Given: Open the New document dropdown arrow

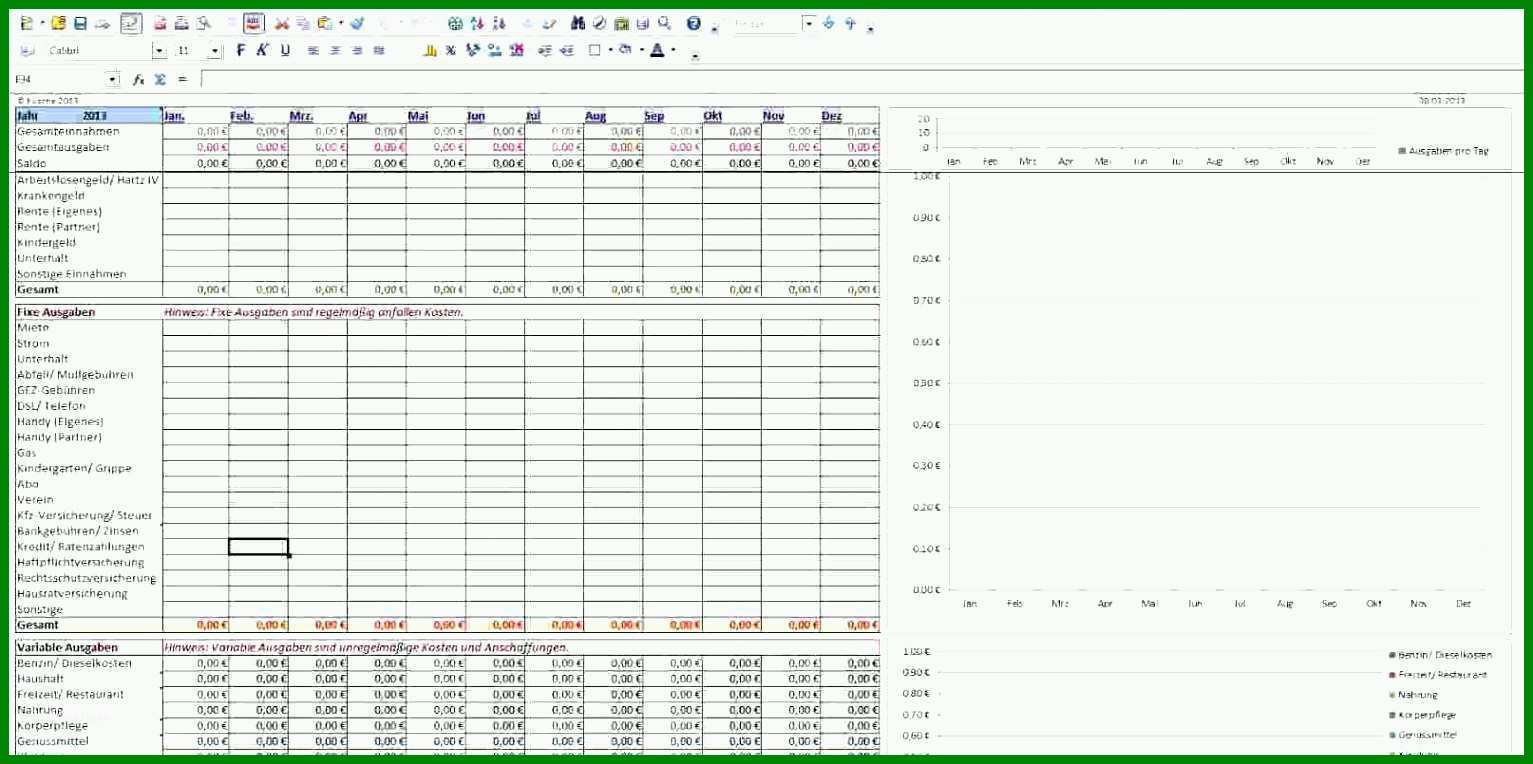Looking at the screenshot, I should (43, 23).
